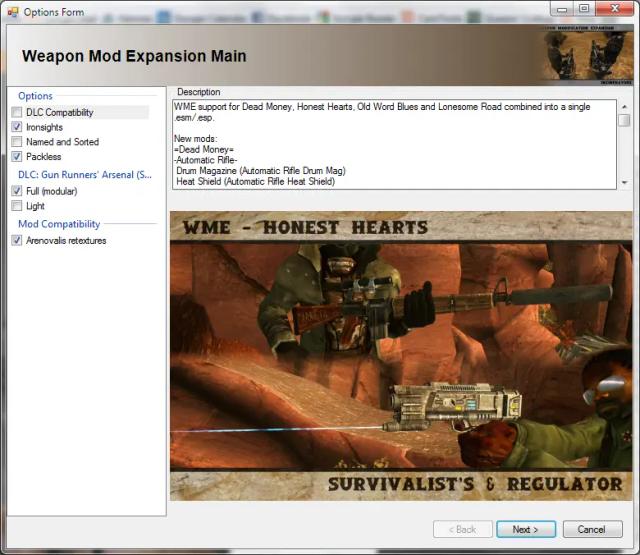Tick the Named and Sorted checkbox

[x=17, y=142]
